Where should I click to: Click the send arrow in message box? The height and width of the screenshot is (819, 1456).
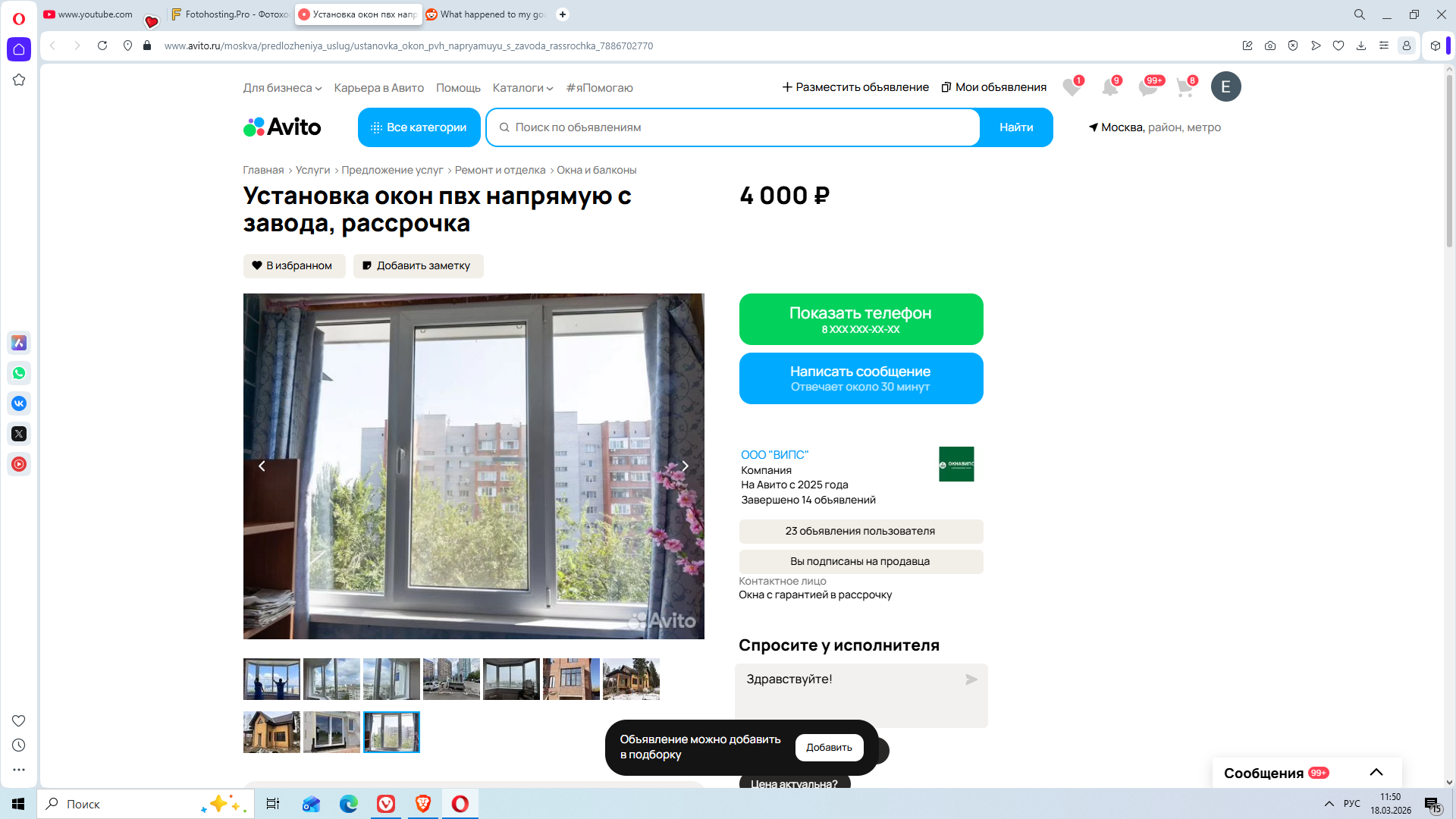[x=971, y=679]
